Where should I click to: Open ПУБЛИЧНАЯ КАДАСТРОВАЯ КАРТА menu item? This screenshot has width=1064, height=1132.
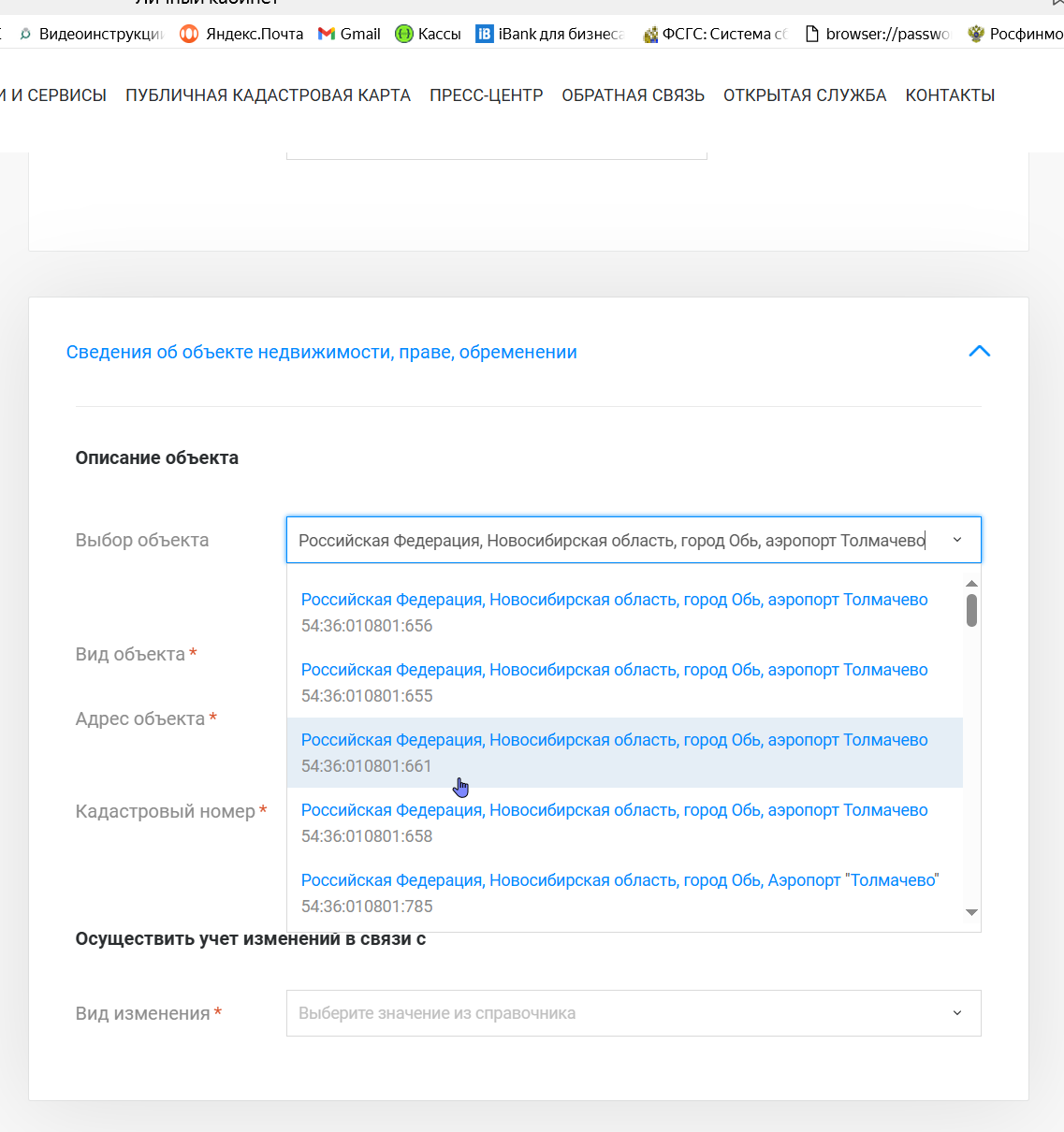pos(268,95)
